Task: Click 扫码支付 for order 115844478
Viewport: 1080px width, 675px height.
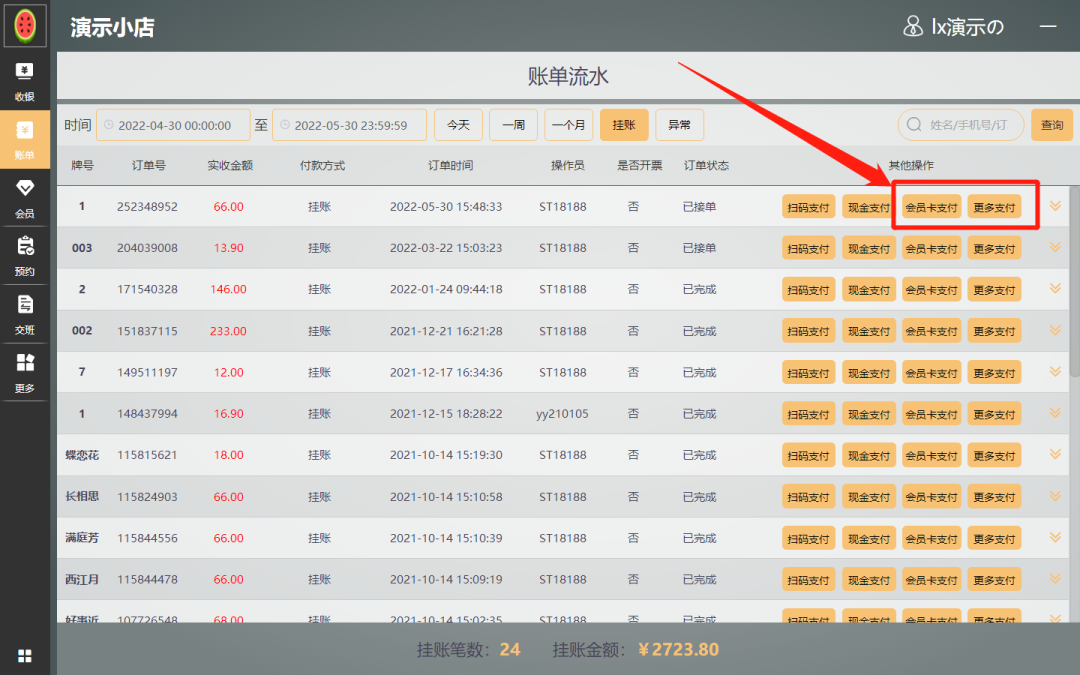Action: (808, 580)
